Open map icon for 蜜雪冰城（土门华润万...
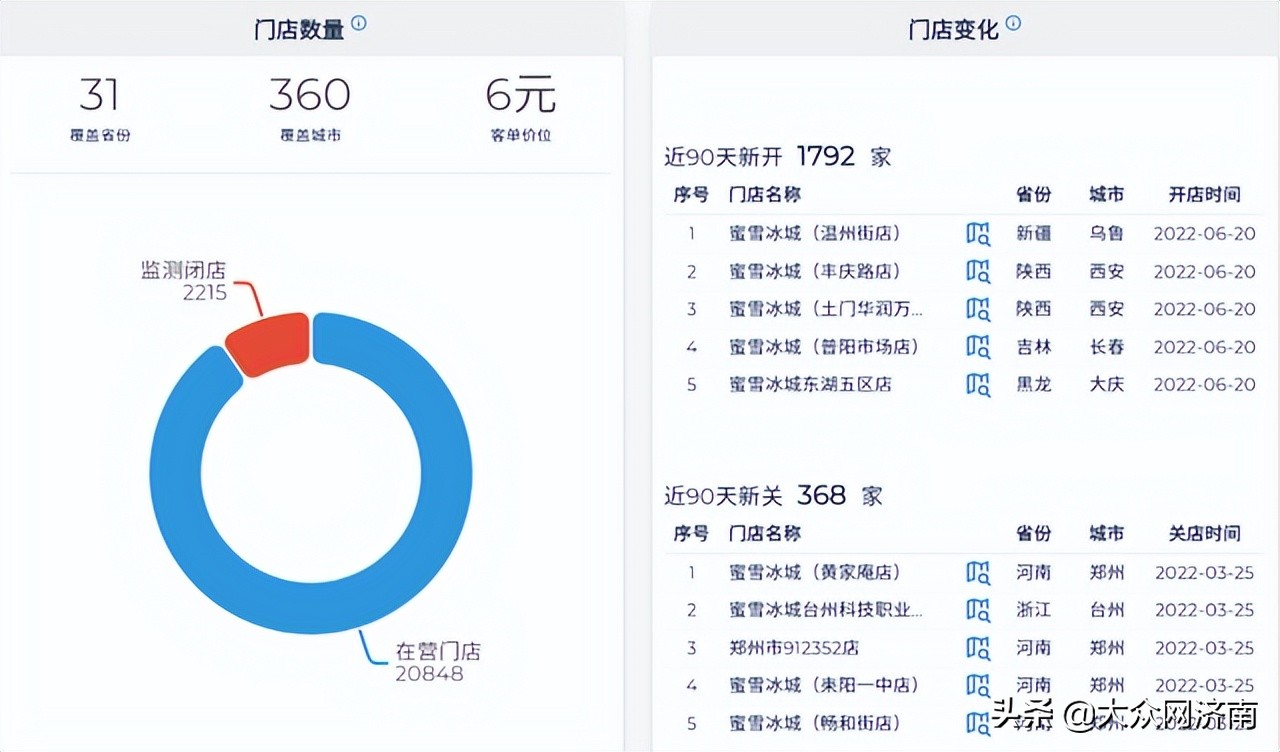The image size is (1280, 752). 978,309
